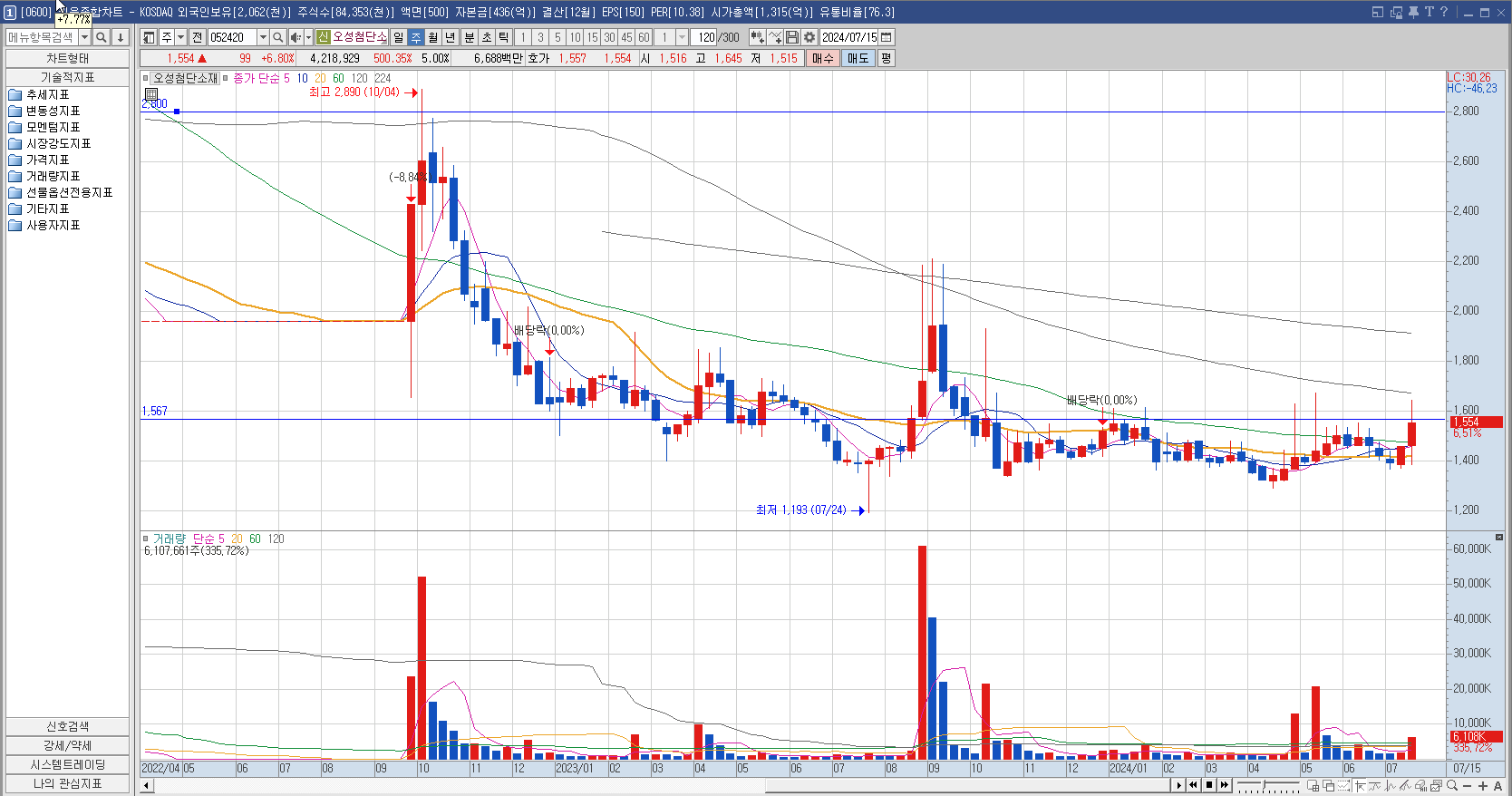Expand the 추세지표 folder in indicator tree
This screenshot has height=796, width=1512.
[47, 94]
